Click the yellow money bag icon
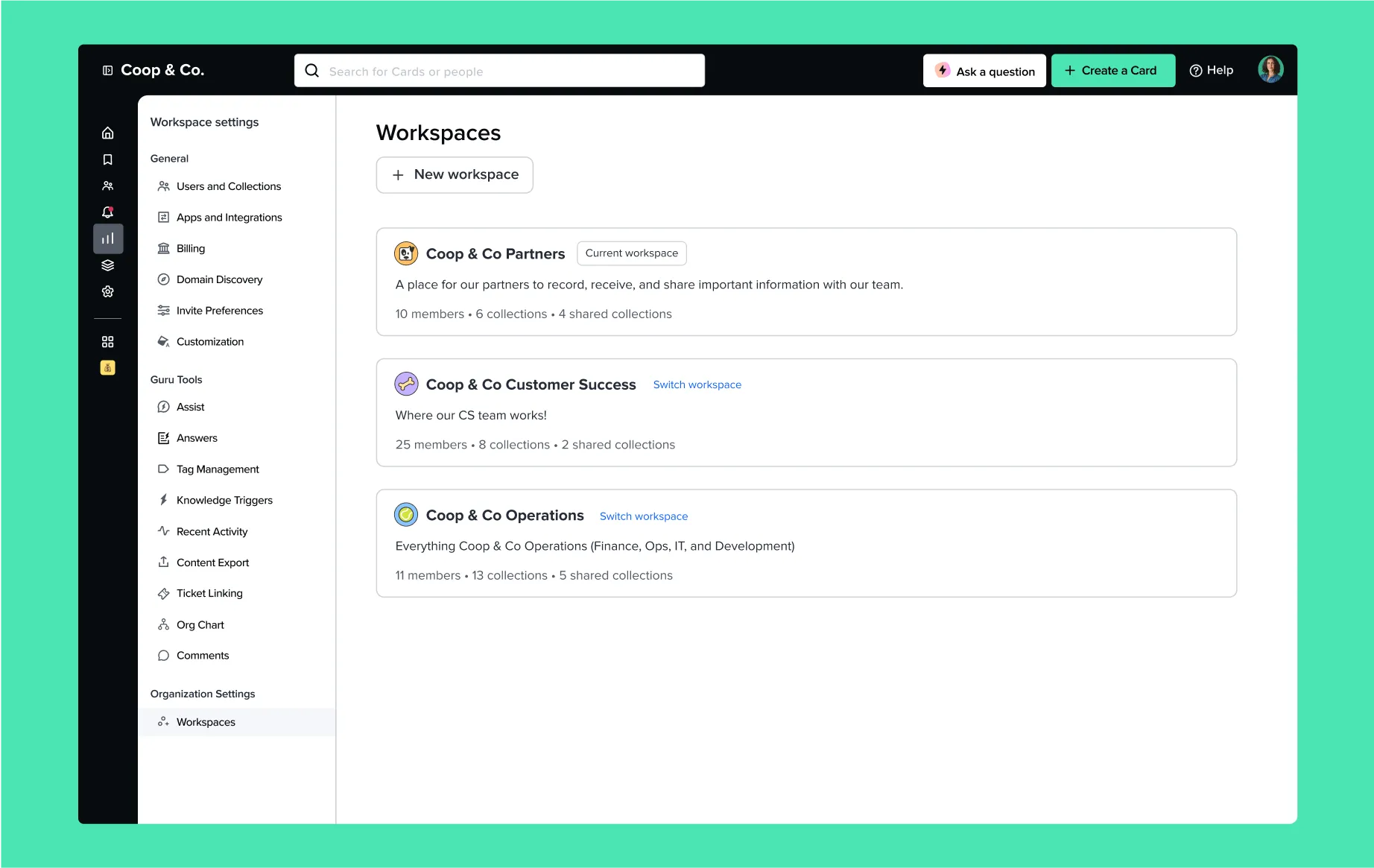 [x=107, y=367]
